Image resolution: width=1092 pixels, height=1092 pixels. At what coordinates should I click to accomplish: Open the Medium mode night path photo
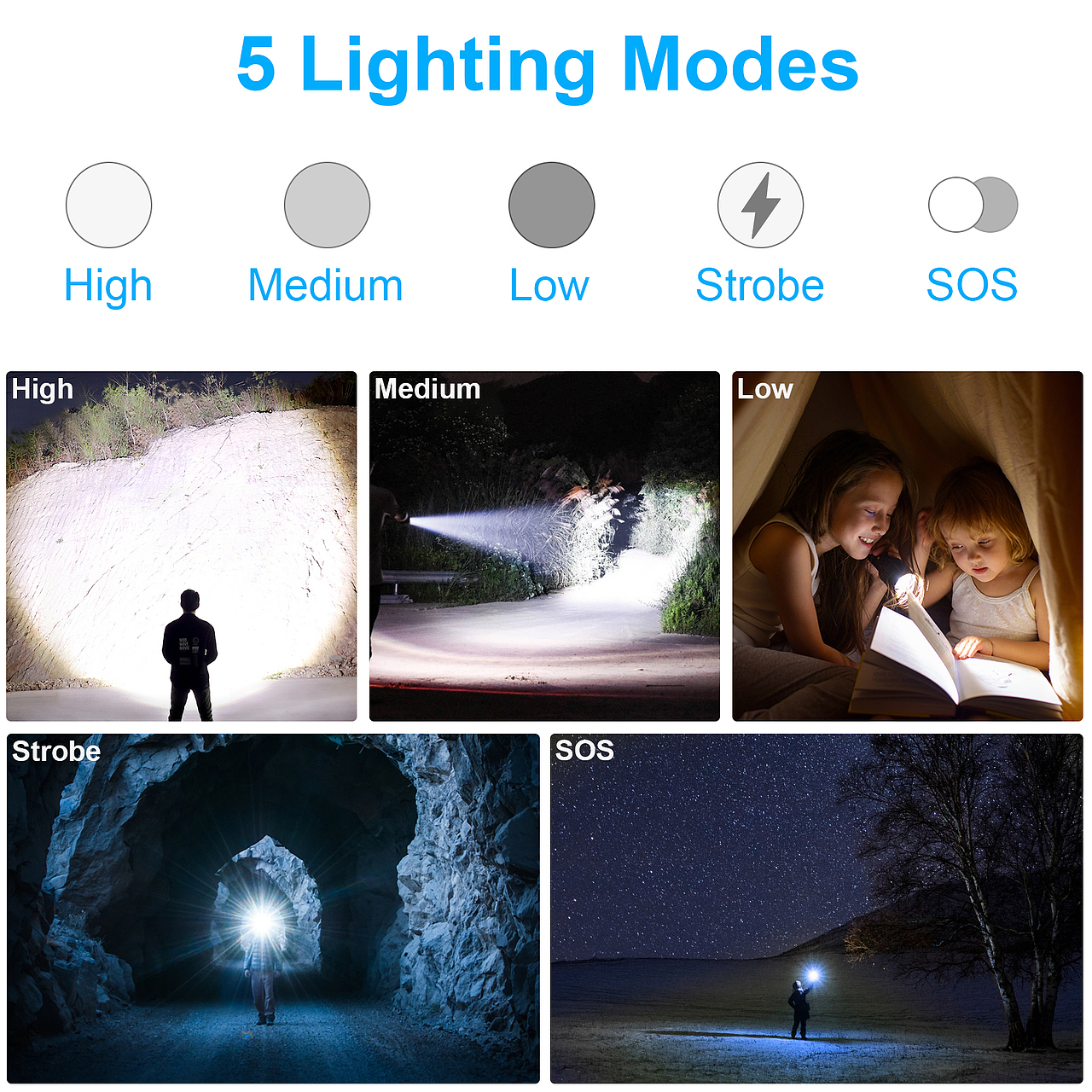tap(544, 546)
